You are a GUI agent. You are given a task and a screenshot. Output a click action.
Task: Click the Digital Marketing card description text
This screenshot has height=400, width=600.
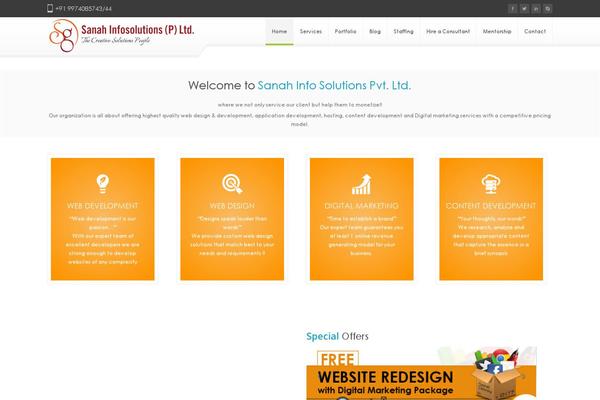[362, 236]
